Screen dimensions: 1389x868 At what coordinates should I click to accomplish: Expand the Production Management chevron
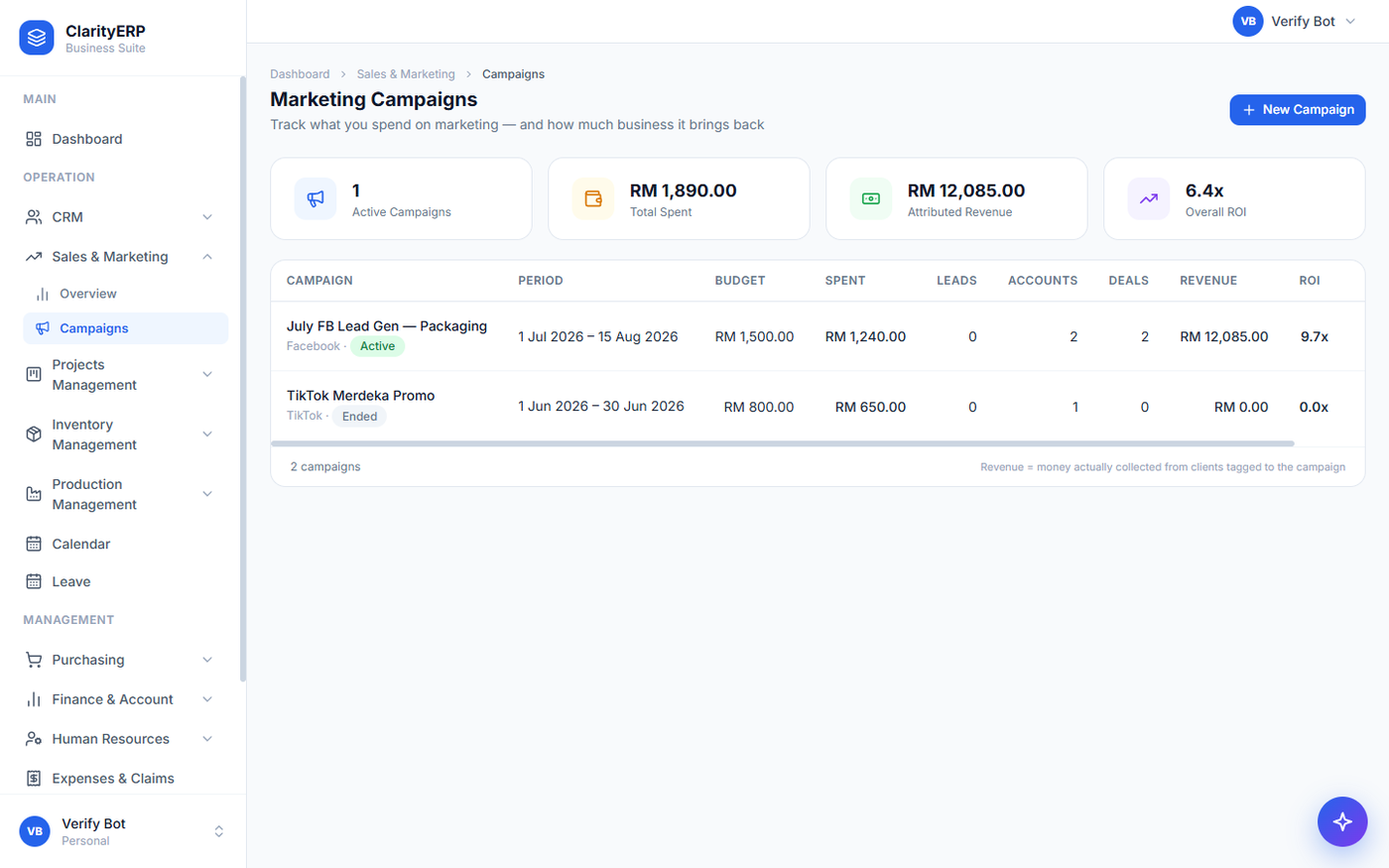[x=207, y=494]
